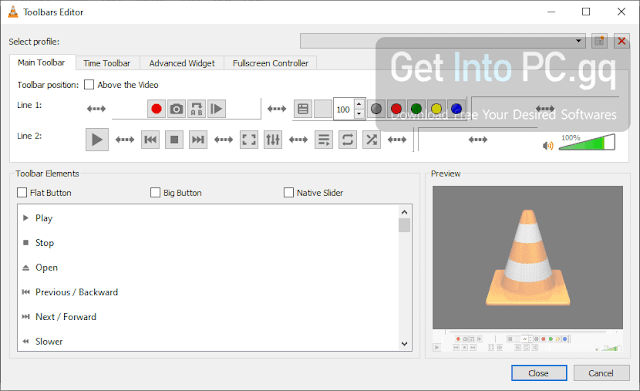This screenshot has height=391, width=640.
Task: Toggle the Native Slider checkbox
Action: [x=289, y=192]
